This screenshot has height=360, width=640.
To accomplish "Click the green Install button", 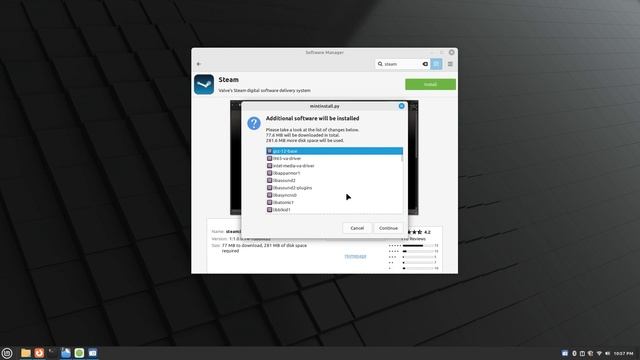I will coord(430,84).
